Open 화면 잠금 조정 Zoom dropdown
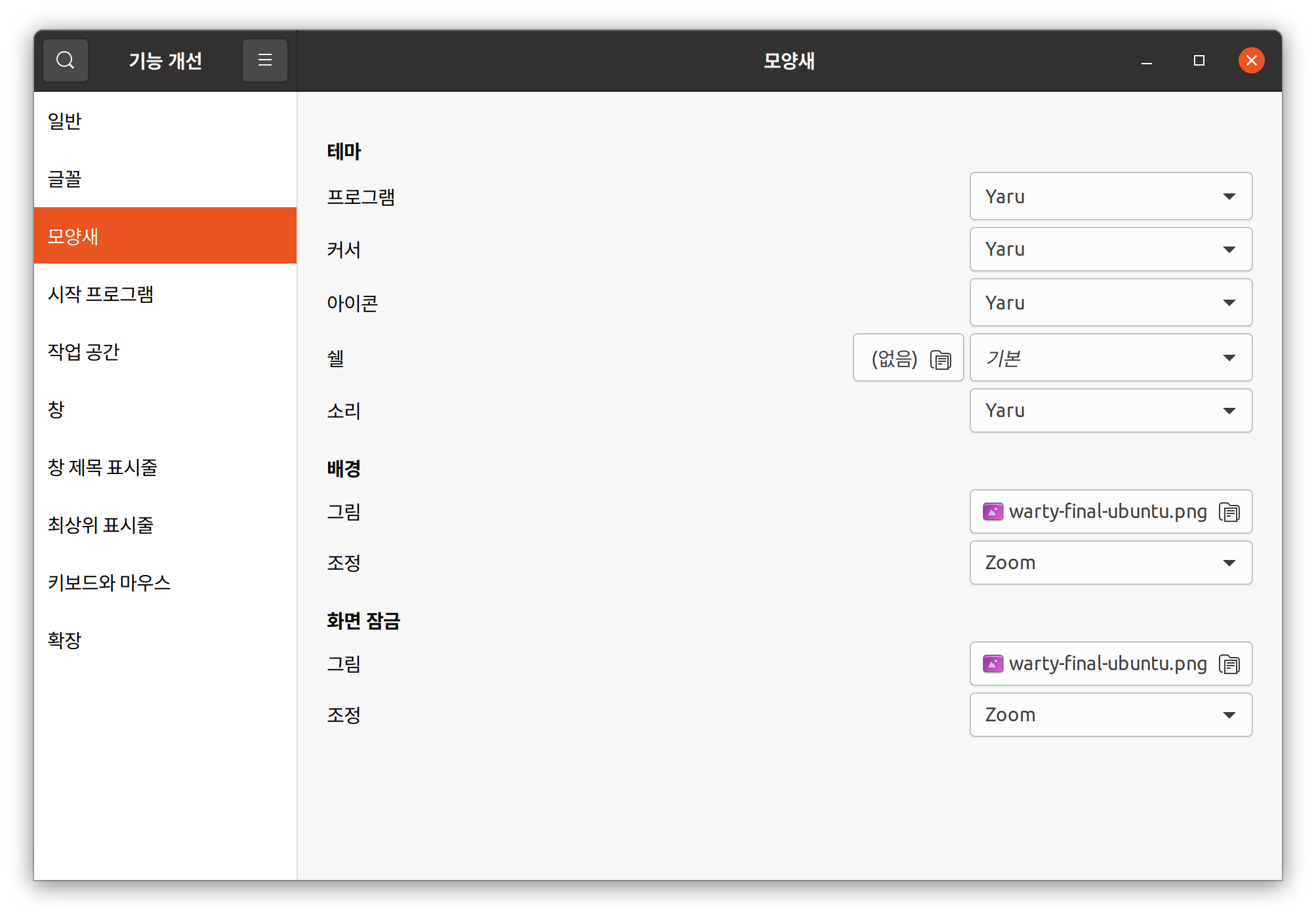The height and width of the screenshot is (918, 1316). pyautogui.click(x=1110, y=715)
